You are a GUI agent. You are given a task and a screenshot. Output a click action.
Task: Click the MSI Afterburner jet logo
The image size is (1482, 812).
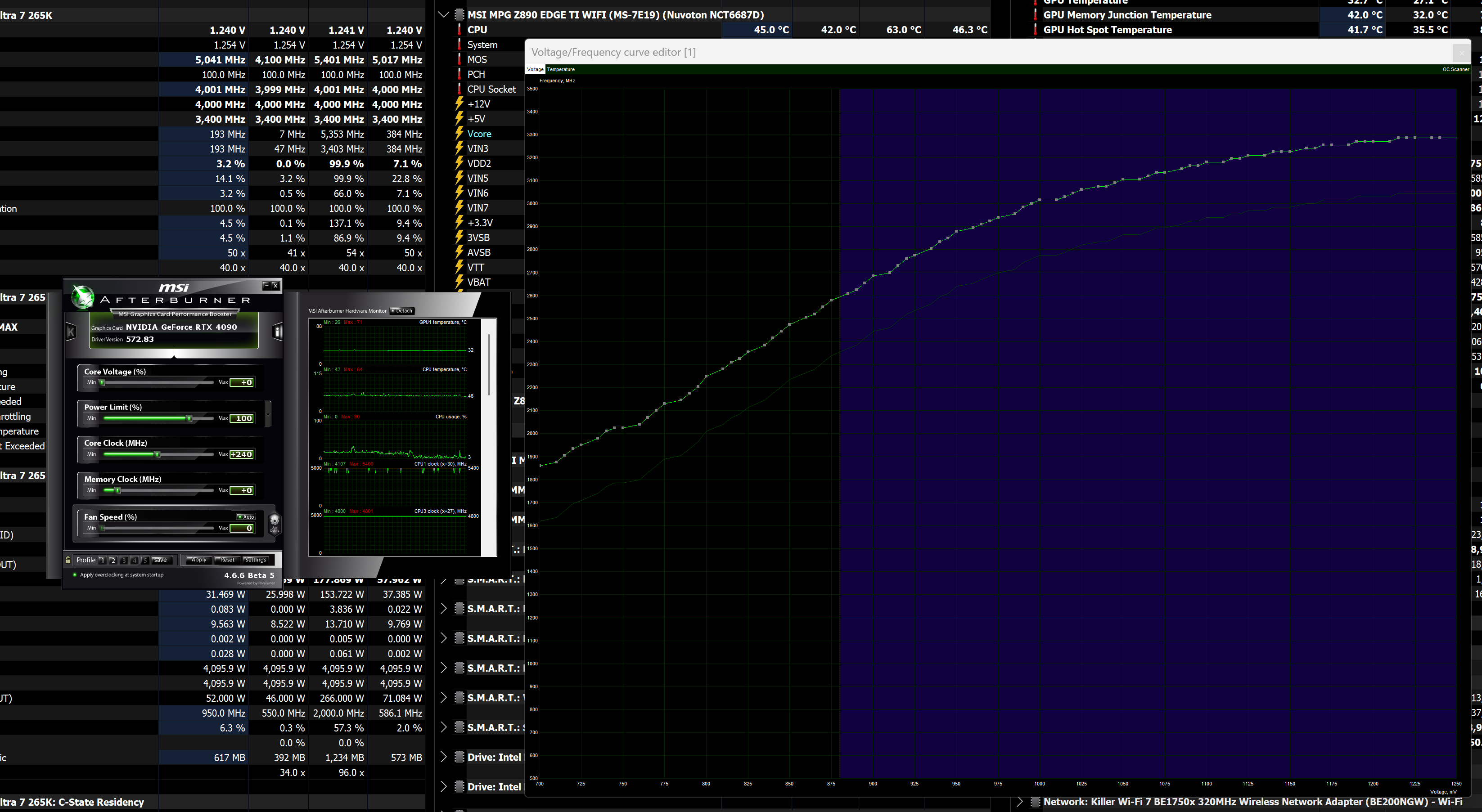(x=82, y=297)
